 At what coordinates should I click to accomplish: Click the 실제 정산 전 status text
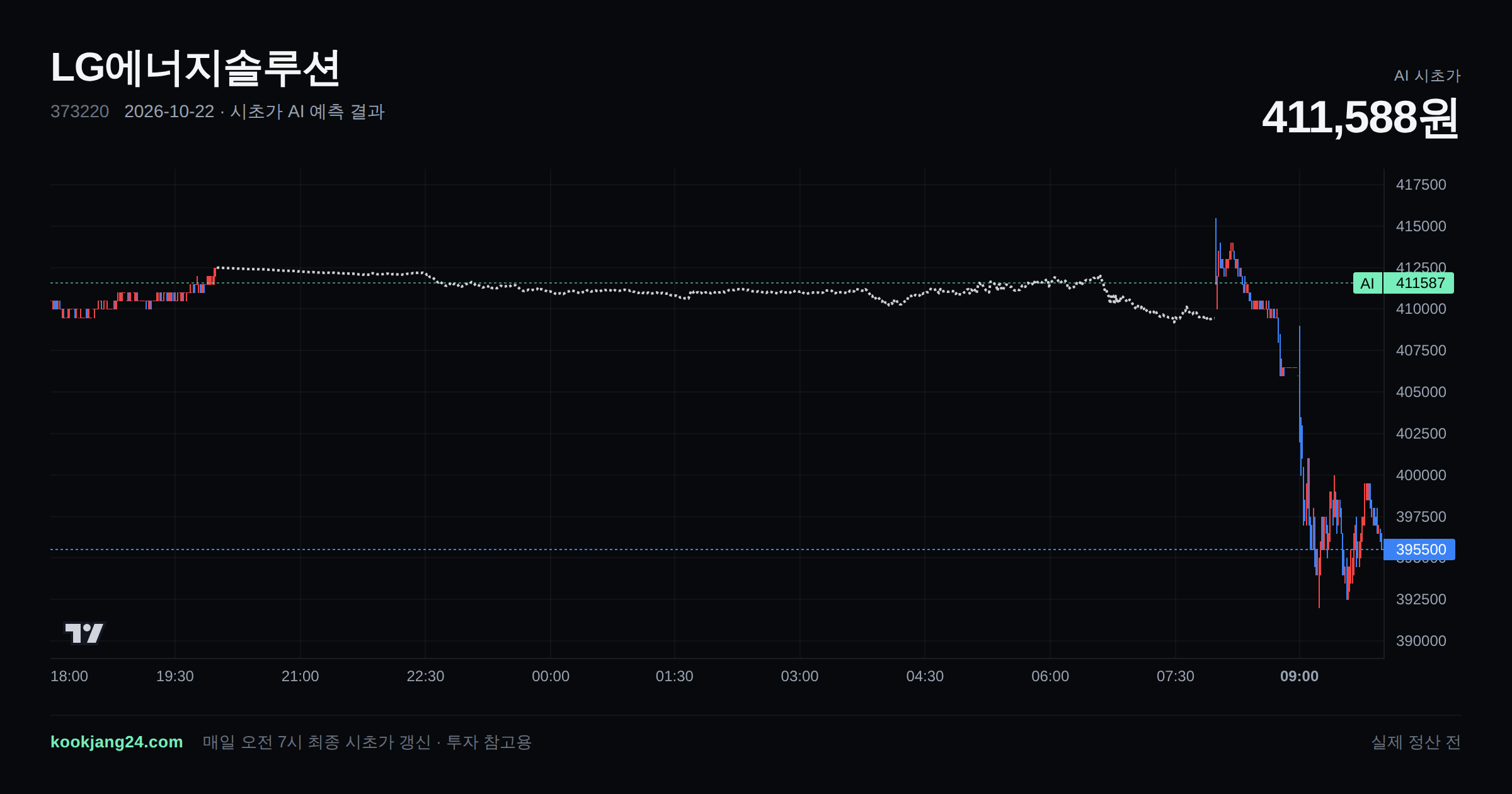pyautogui.click(x=1416, y=742)
